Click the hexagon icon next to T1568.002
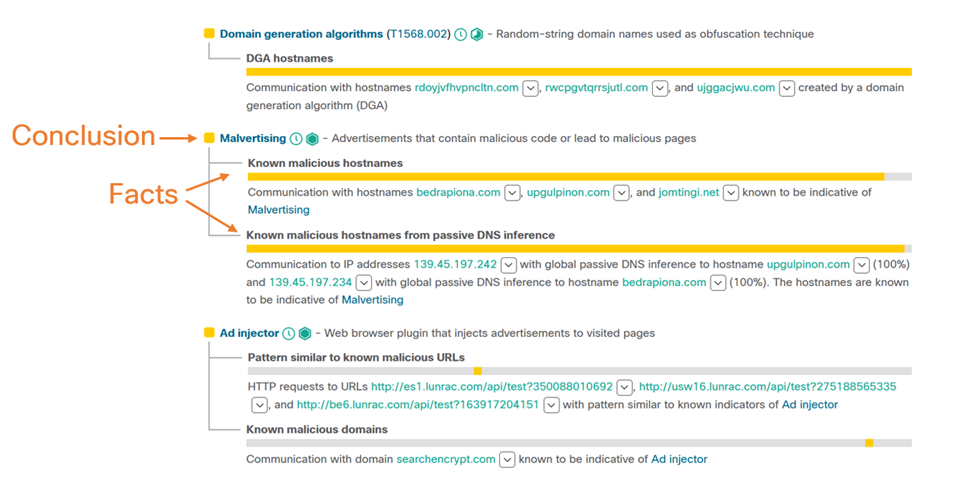The image size is (975, 488). pyautogui.click(x=477, y=34)
